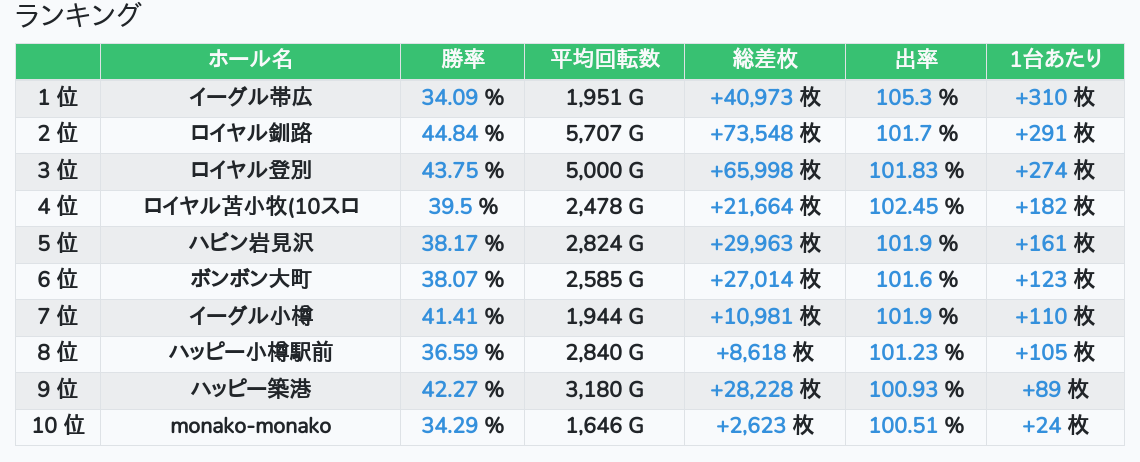
Task: Open the +27,014 total difference link
Action: pos(751,279)
